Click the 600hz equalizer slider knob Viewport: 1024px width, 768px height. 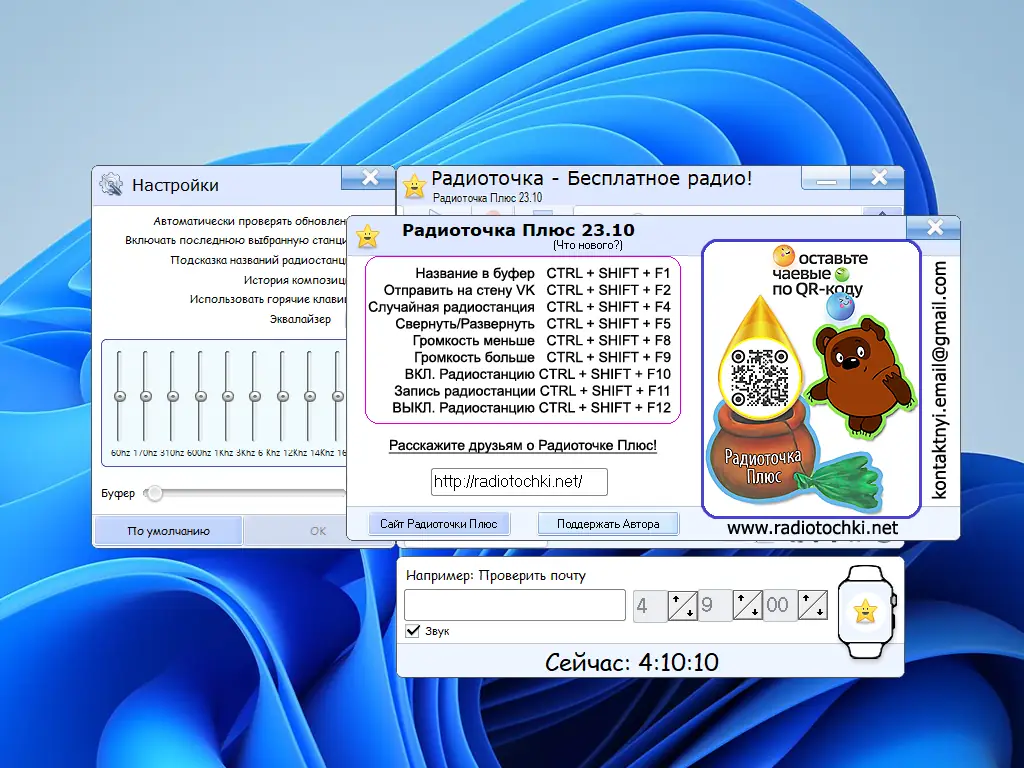201,396
